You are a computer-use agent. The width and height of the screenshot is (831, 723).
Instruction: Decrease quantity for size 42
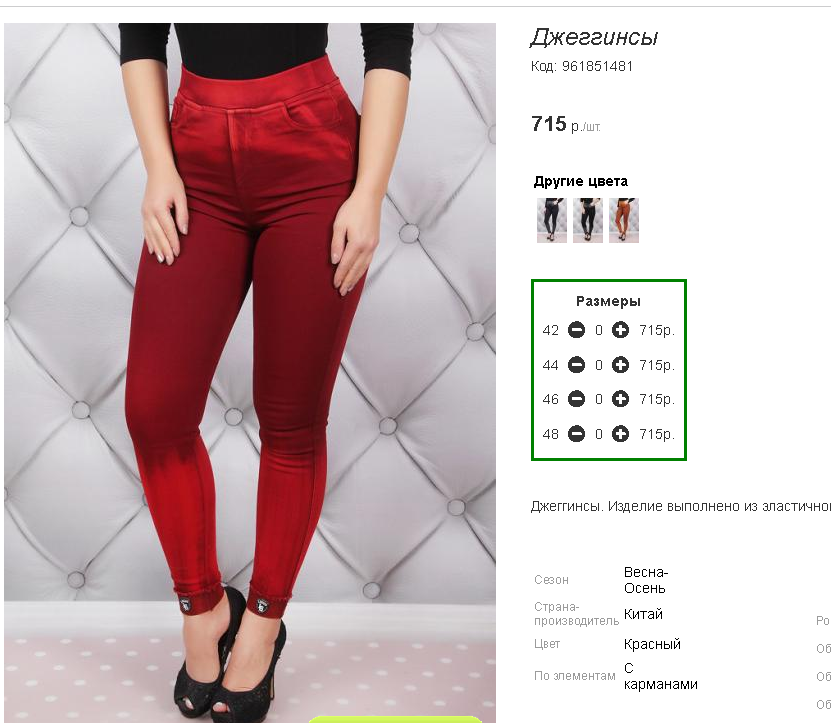(x=576, y=330)
